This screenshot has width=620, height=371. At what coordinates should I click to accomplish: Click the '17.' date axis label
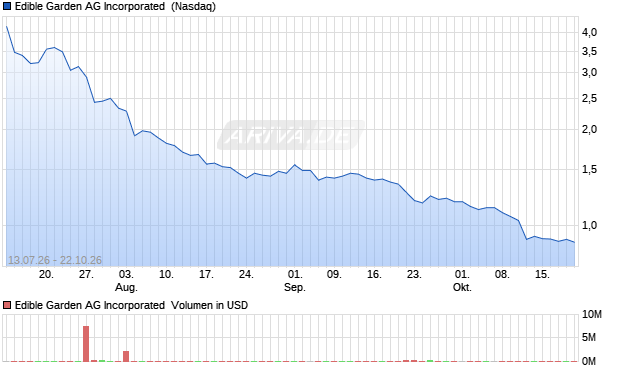(206, 274)
